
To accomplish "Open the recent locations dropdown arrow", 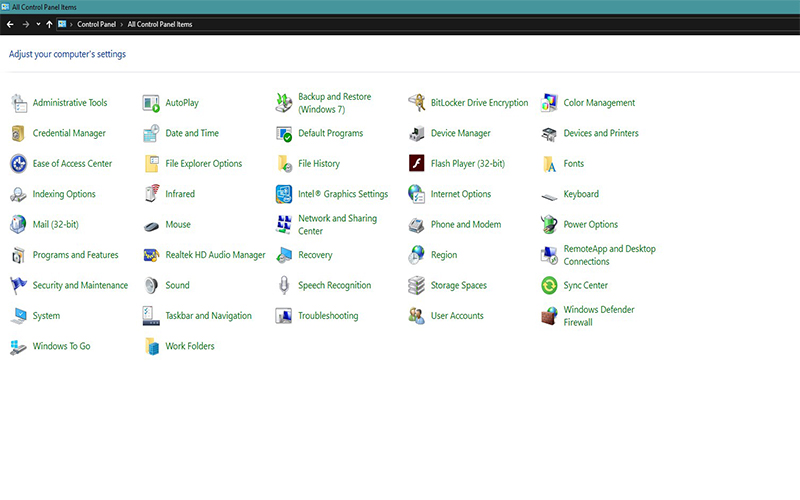I will [38, 24].
